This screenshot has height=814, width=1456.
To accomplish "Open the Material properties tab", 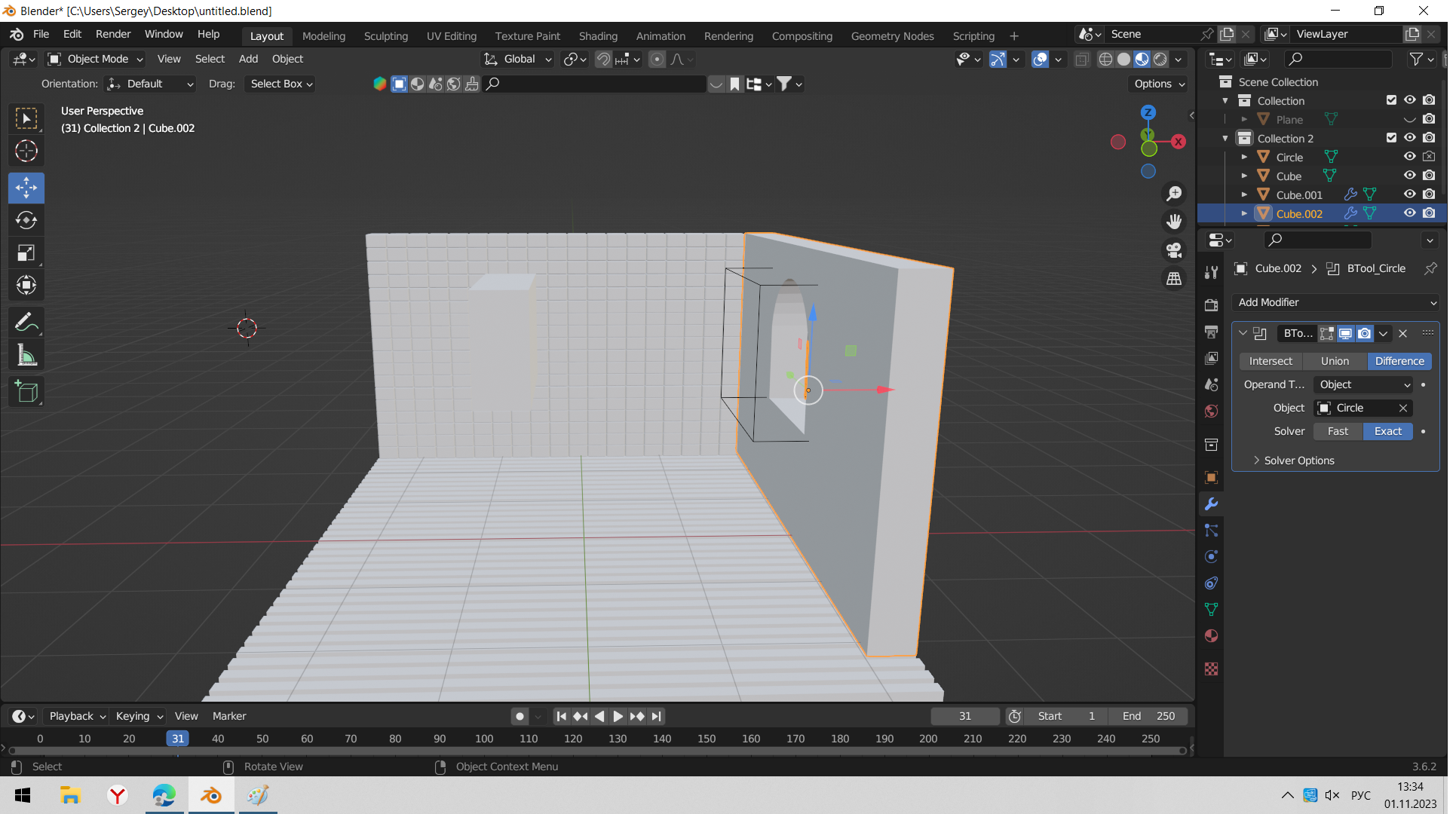I will pyautogui.click(x=1212, y=636).
